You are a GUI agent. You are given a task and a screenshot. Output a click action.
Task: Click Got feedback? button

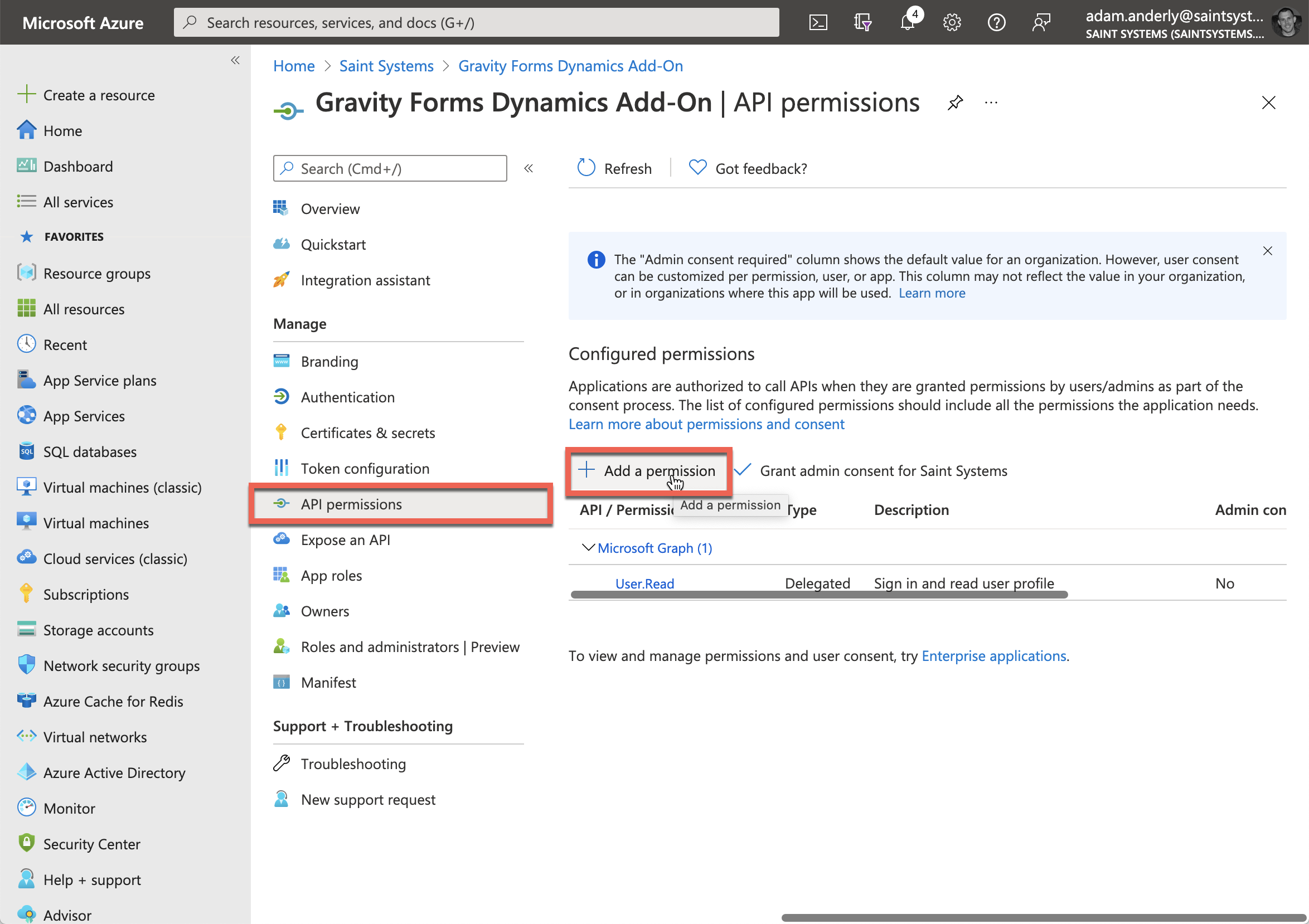tap(748, 168)
